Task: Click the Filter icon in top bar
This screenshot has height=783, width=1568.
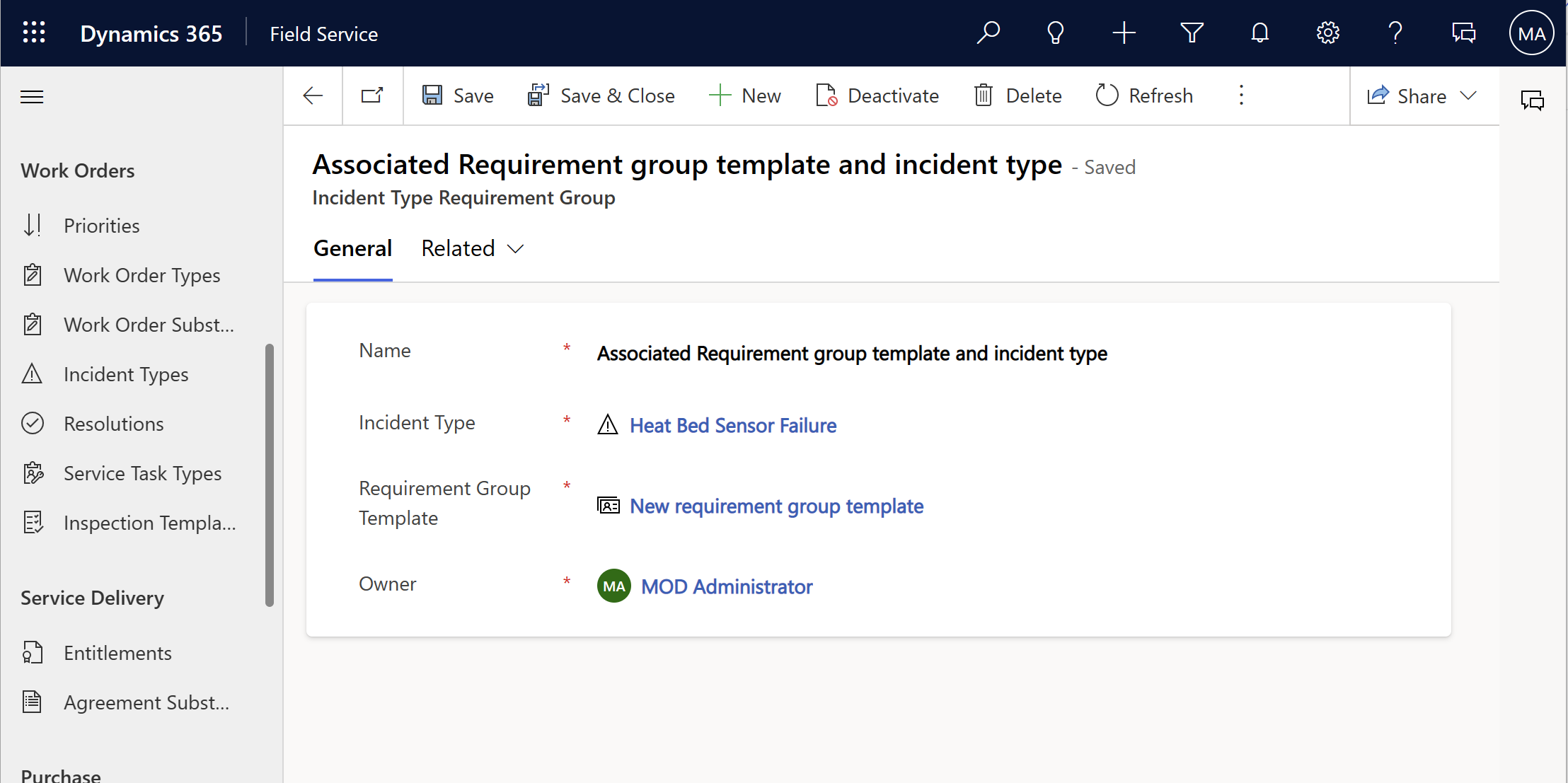Action: click(1192, 33)
